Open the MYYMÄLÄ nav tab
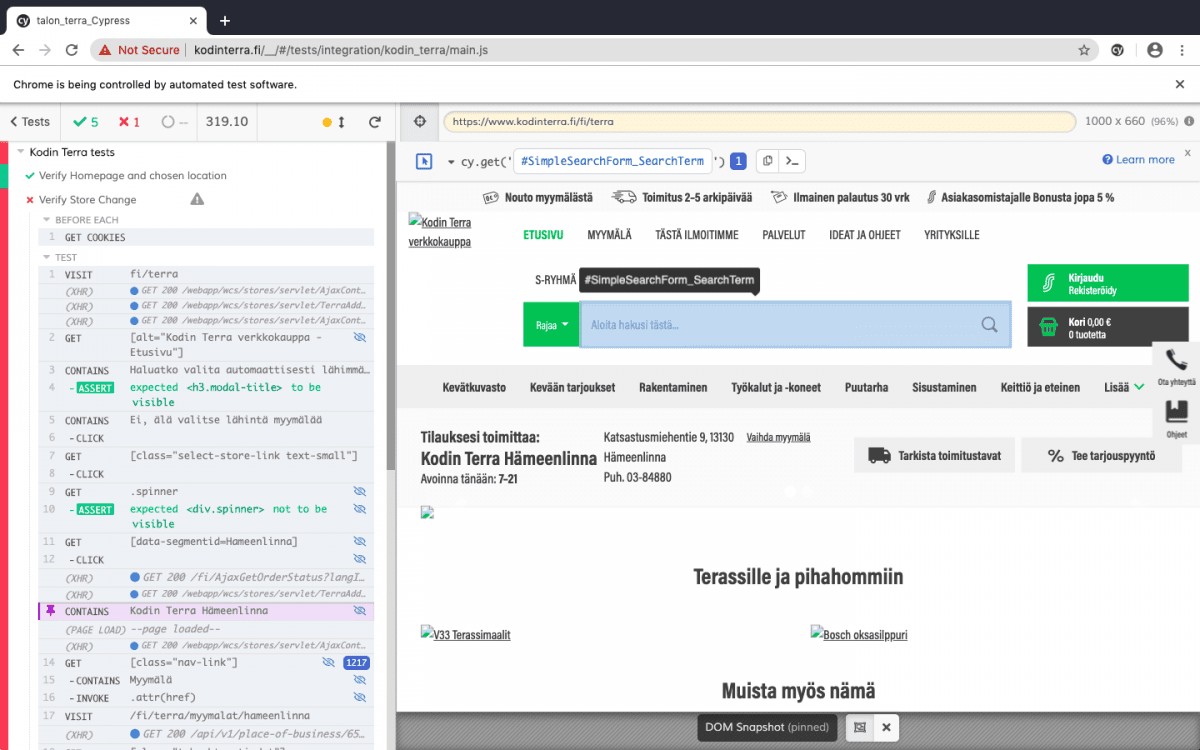The width and height of the screenshot is (1200, 750). (x=609, y=235)
